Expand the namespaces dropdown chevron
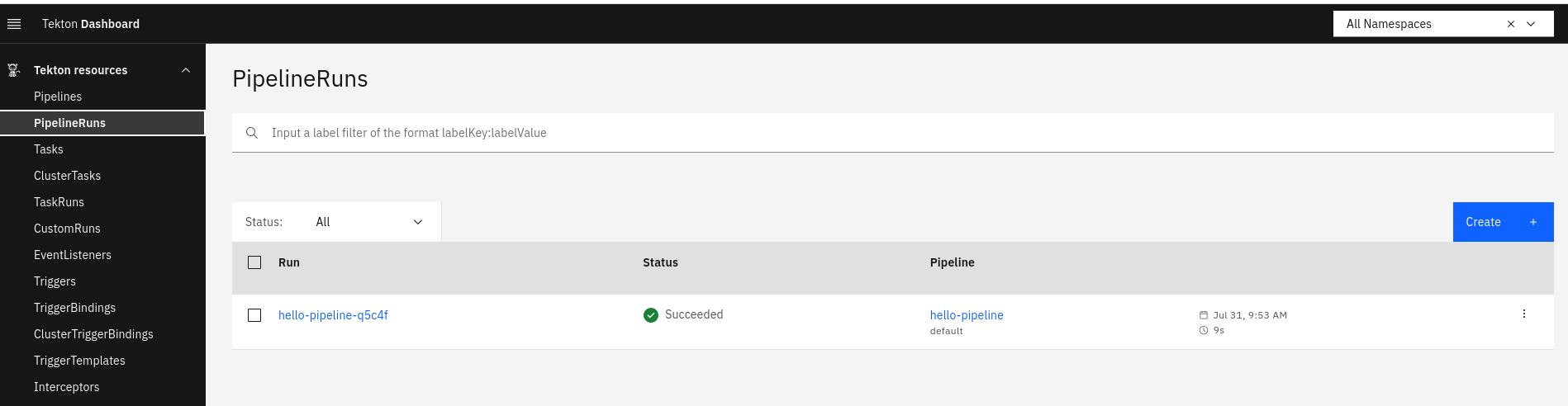The image size is (1568, 406). [1531, 24]
